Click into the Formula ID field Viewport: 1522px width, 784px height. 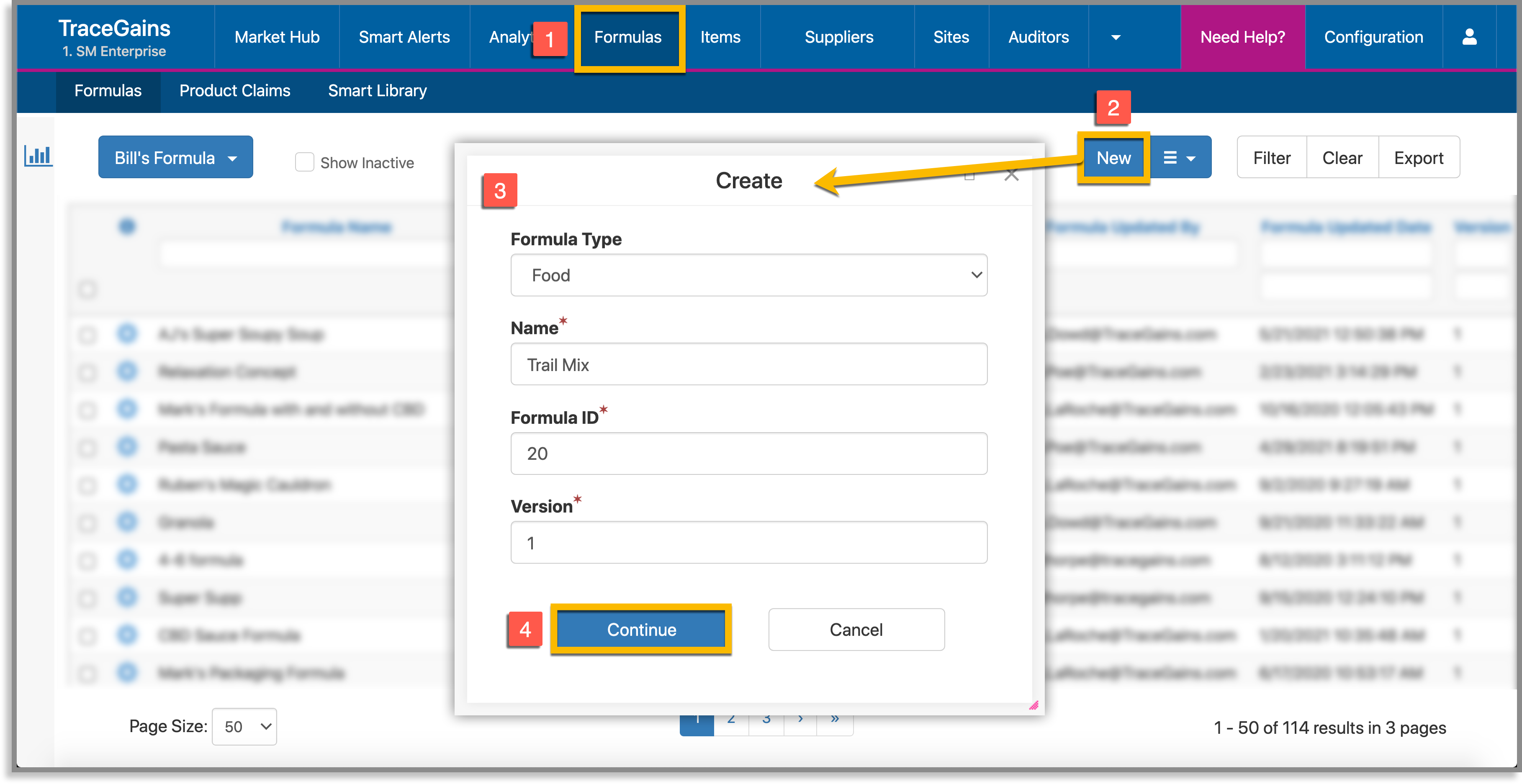pos(748,453)
